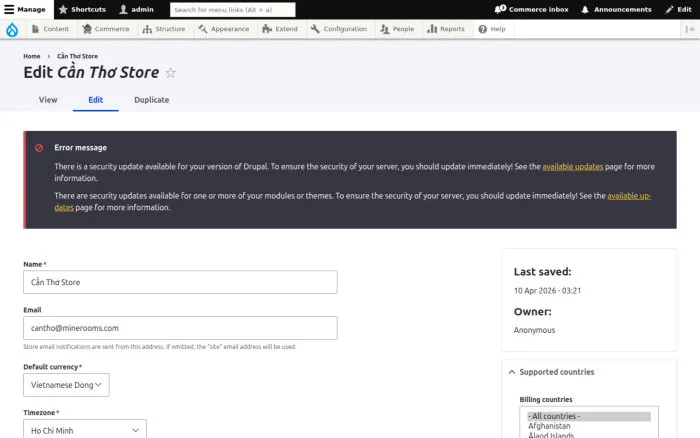Open second available updates link
This screenshot has width=700, height=438.
[x=629, y=196]
